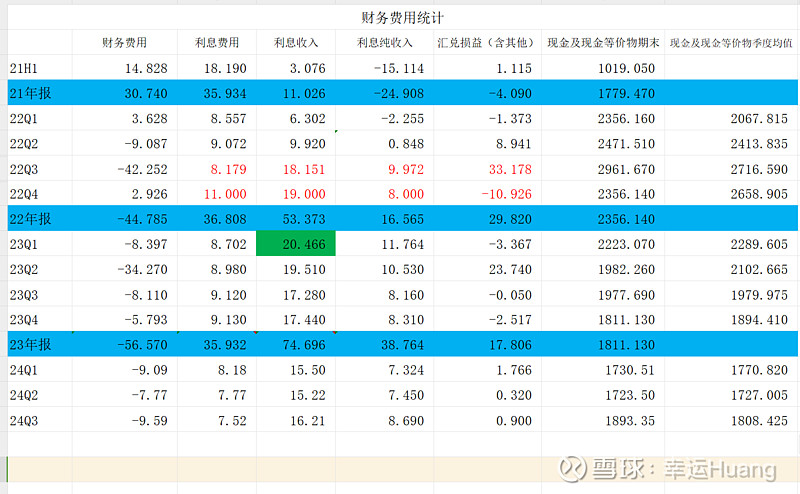Select cell with value 74.696

304,345
